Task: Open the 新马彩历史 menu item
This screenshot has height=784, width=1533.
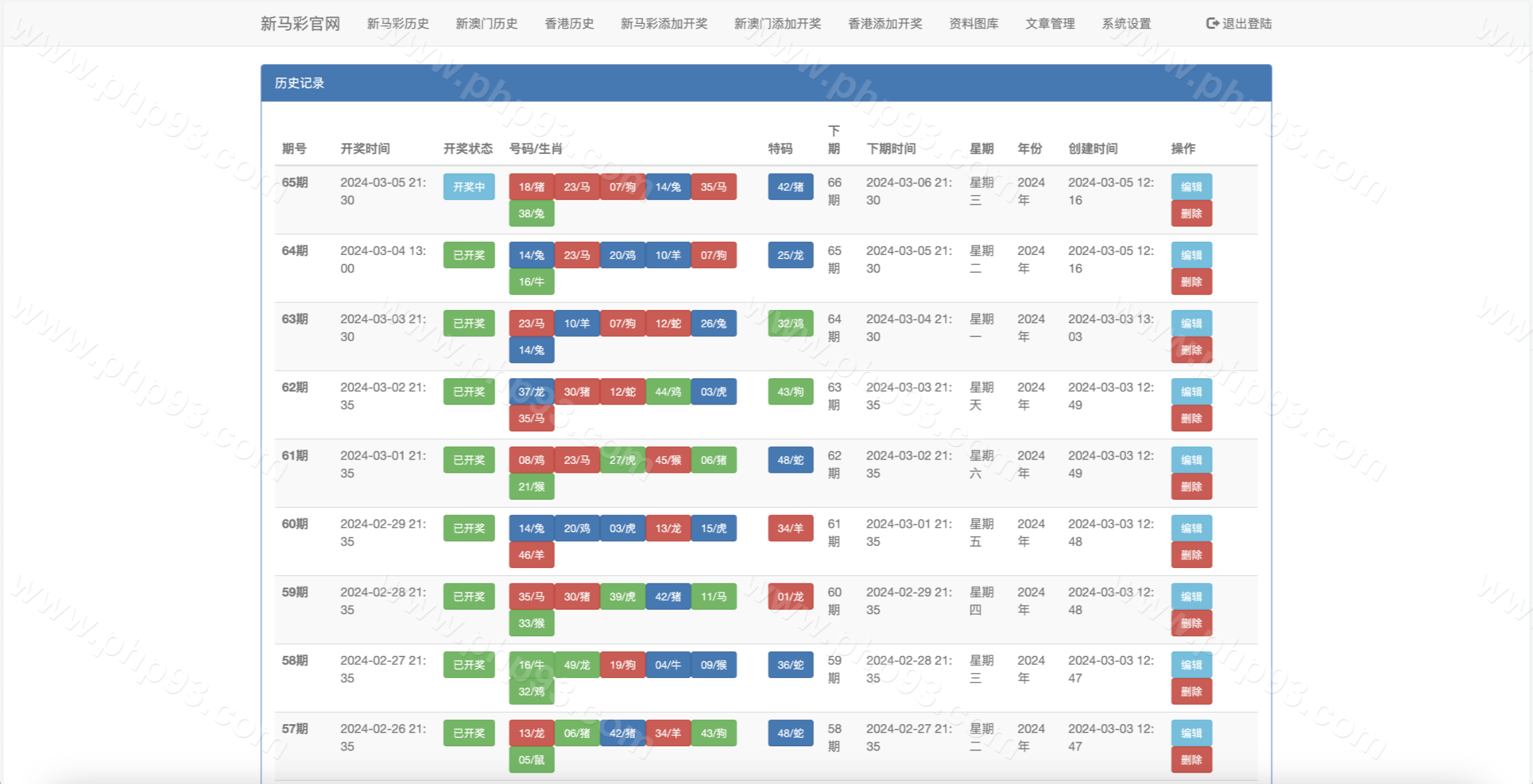Action: click(x=398, y=23)
